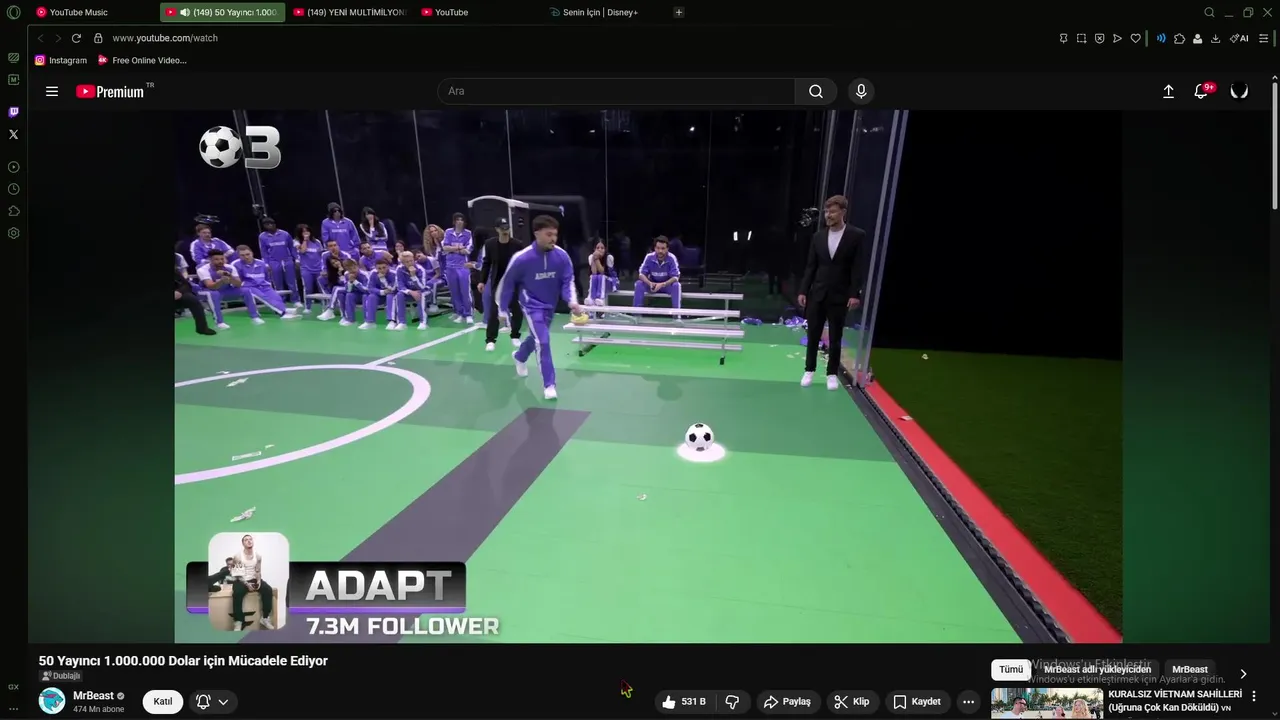The image size is (1280, 720).
Task: Save video with 'Kaydet' button
Action: [x=917, y=701]
